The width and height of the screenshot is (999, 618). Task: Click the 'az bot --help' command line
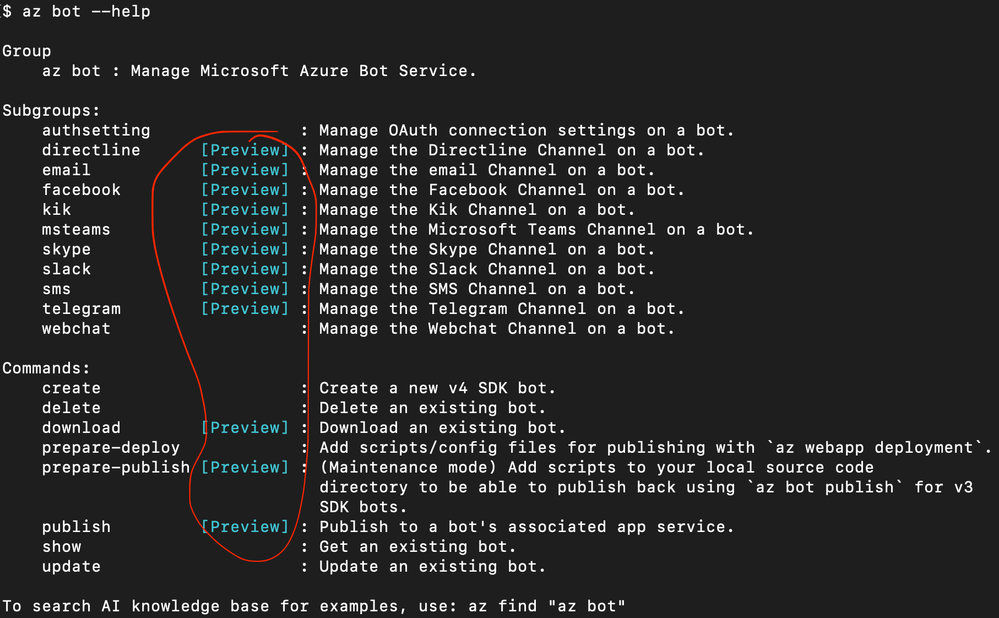pos(76,11)
